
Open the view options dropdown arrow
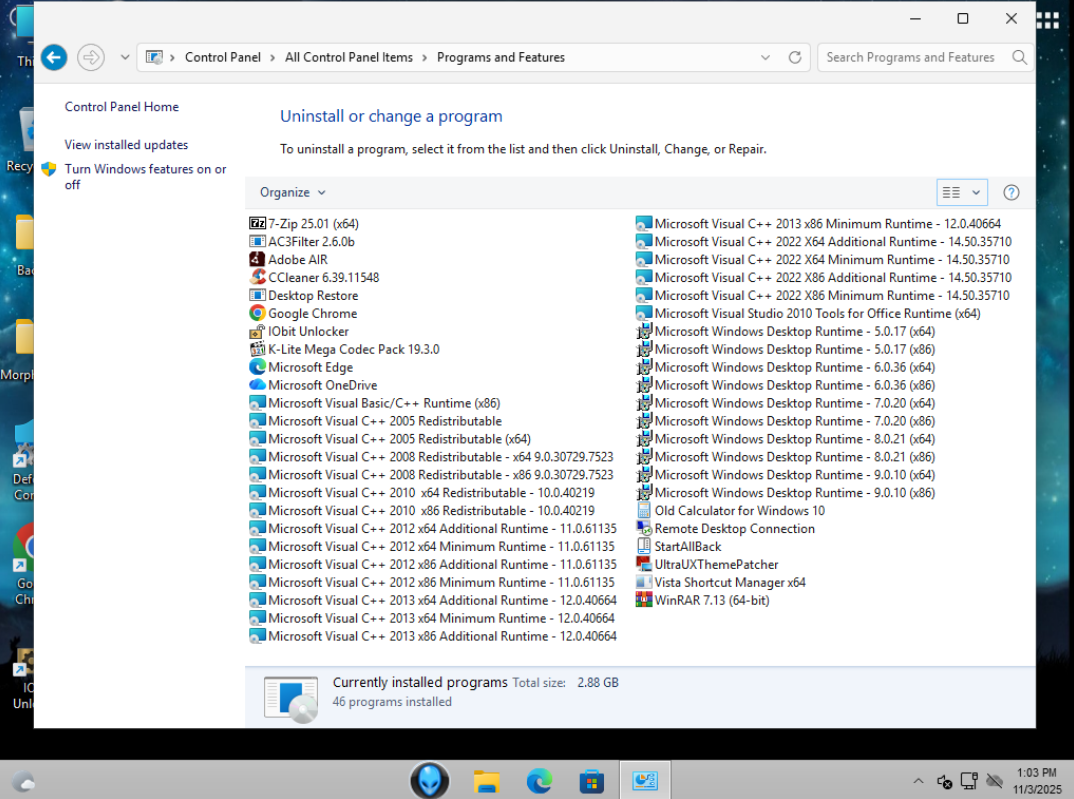click(976, 192)
